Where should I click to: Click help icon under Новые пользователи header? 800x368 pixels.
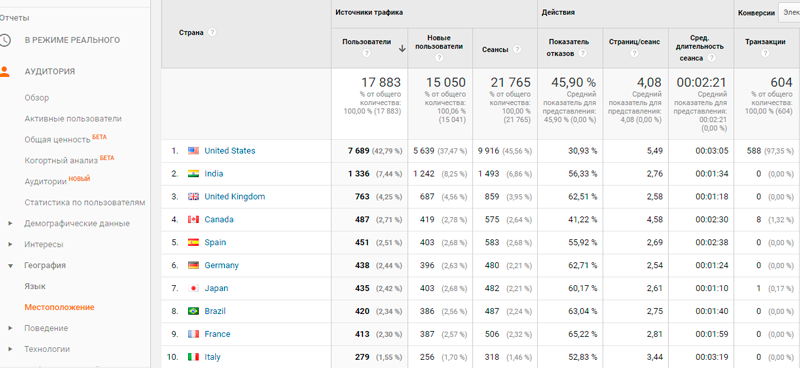439,57
